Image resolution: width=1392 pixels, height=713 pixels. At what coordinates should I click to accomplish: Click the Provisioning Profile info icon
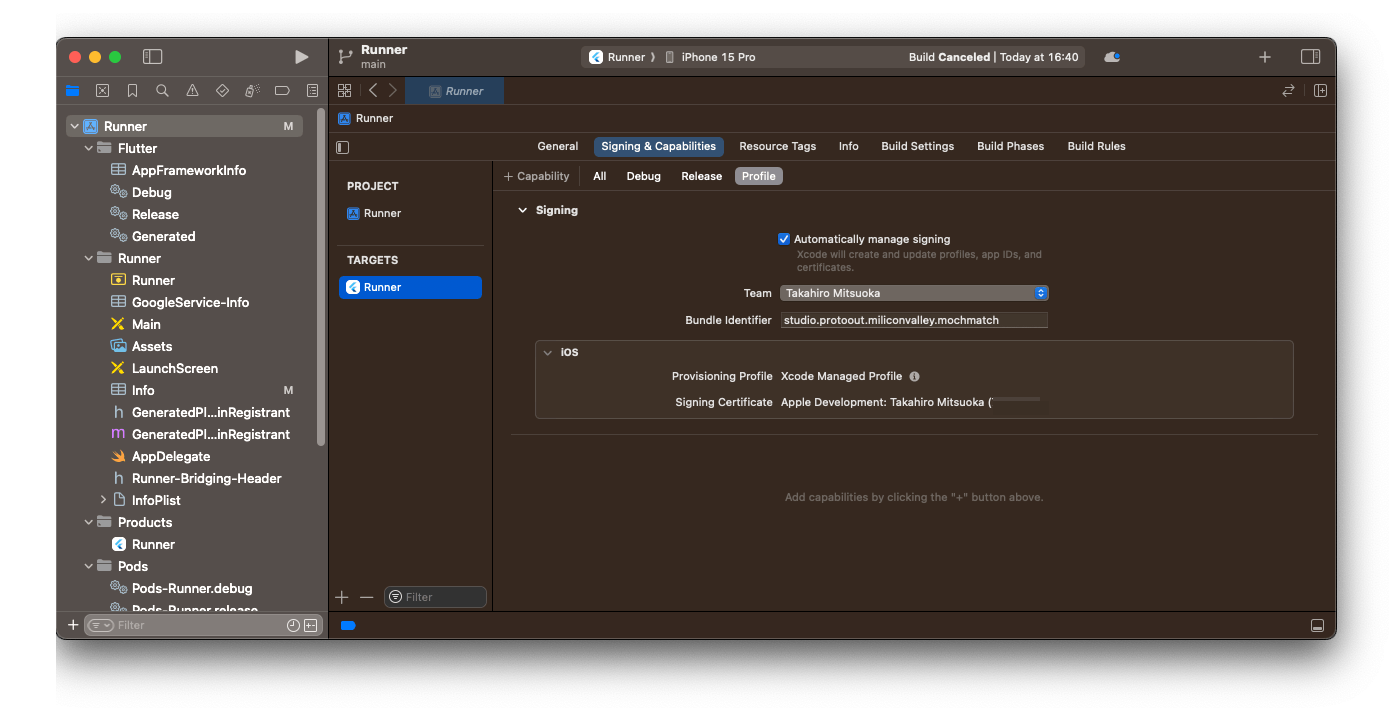coord(914,376)
